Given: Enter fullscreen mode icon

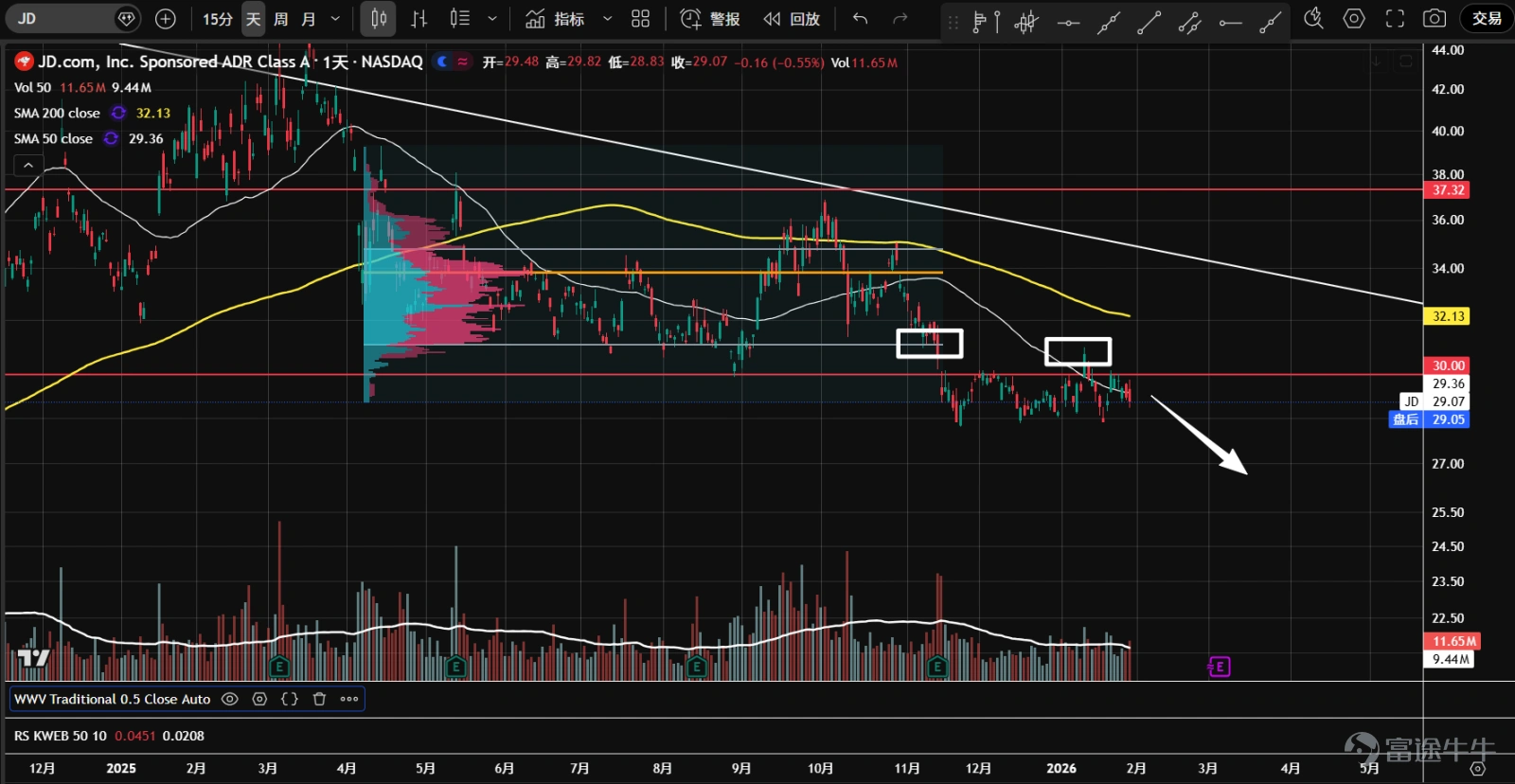Looking at the screenshot, I should point(1395,19).
